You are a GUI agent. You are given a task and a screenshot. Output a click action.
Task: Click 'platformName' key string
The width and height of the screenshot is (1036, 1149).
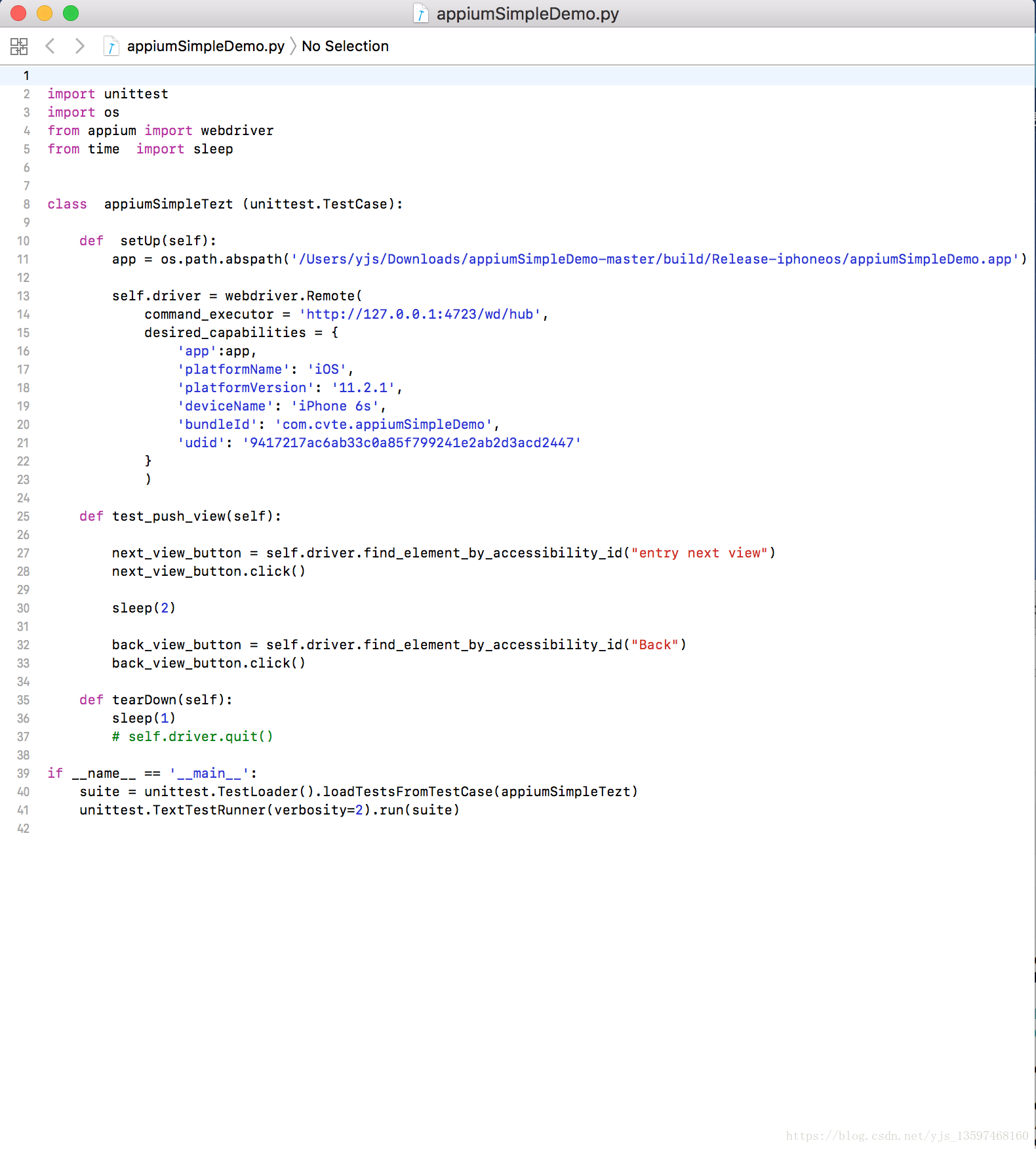(233, 369)
